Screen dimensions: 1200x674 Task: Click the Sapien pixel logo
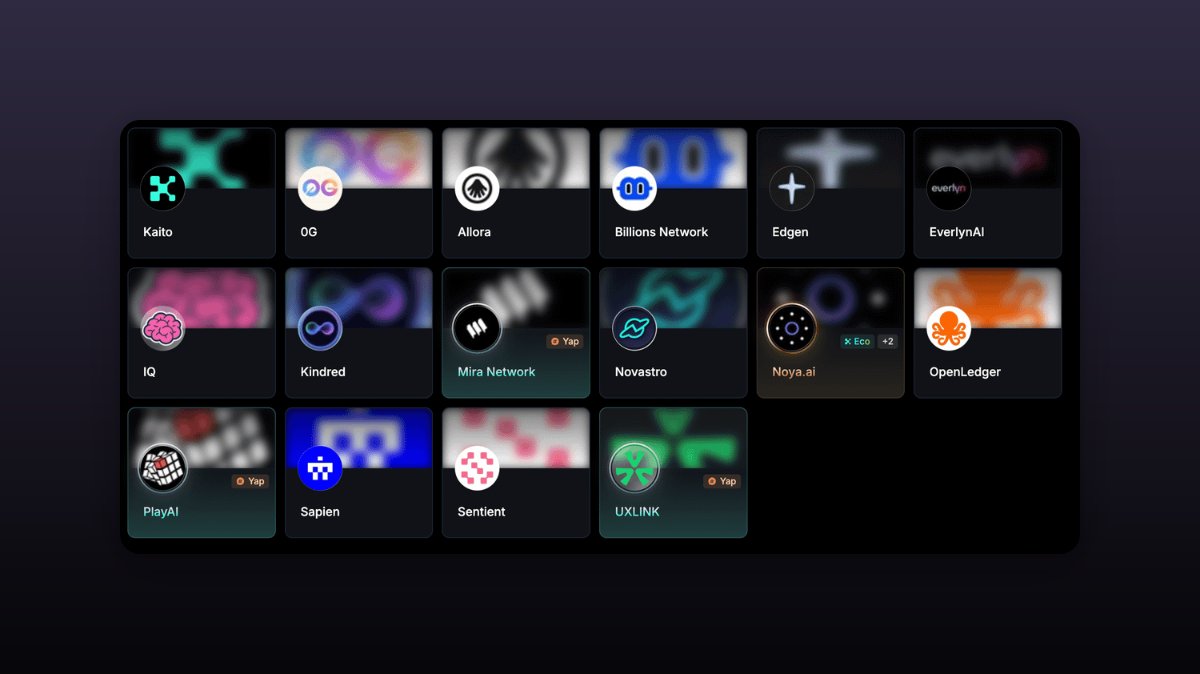click(x=320, y=468)
